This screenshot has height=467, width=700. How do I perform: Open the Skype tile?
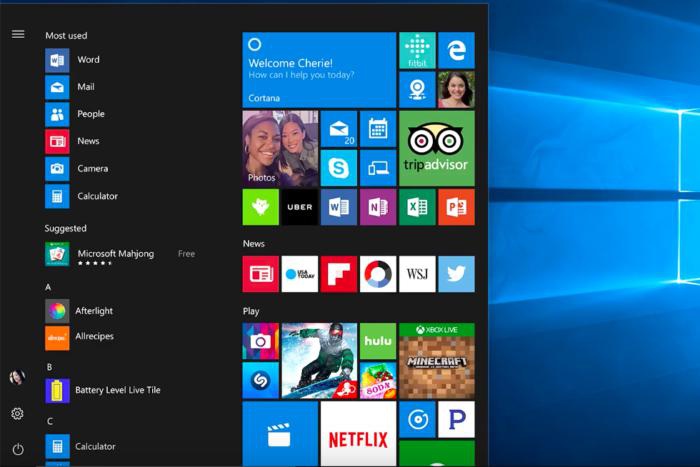(x=339, y=168)
